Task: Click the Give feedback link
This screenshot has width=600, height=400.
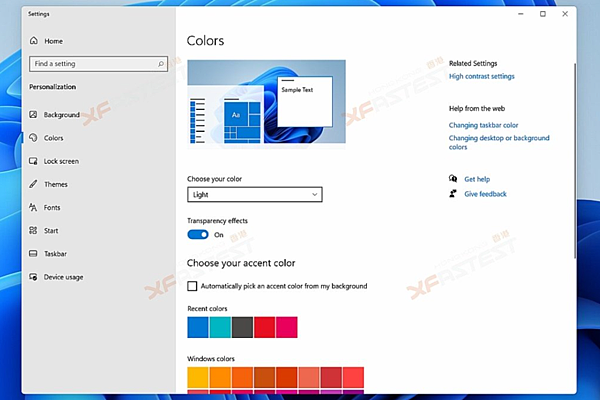Action: 485,194
